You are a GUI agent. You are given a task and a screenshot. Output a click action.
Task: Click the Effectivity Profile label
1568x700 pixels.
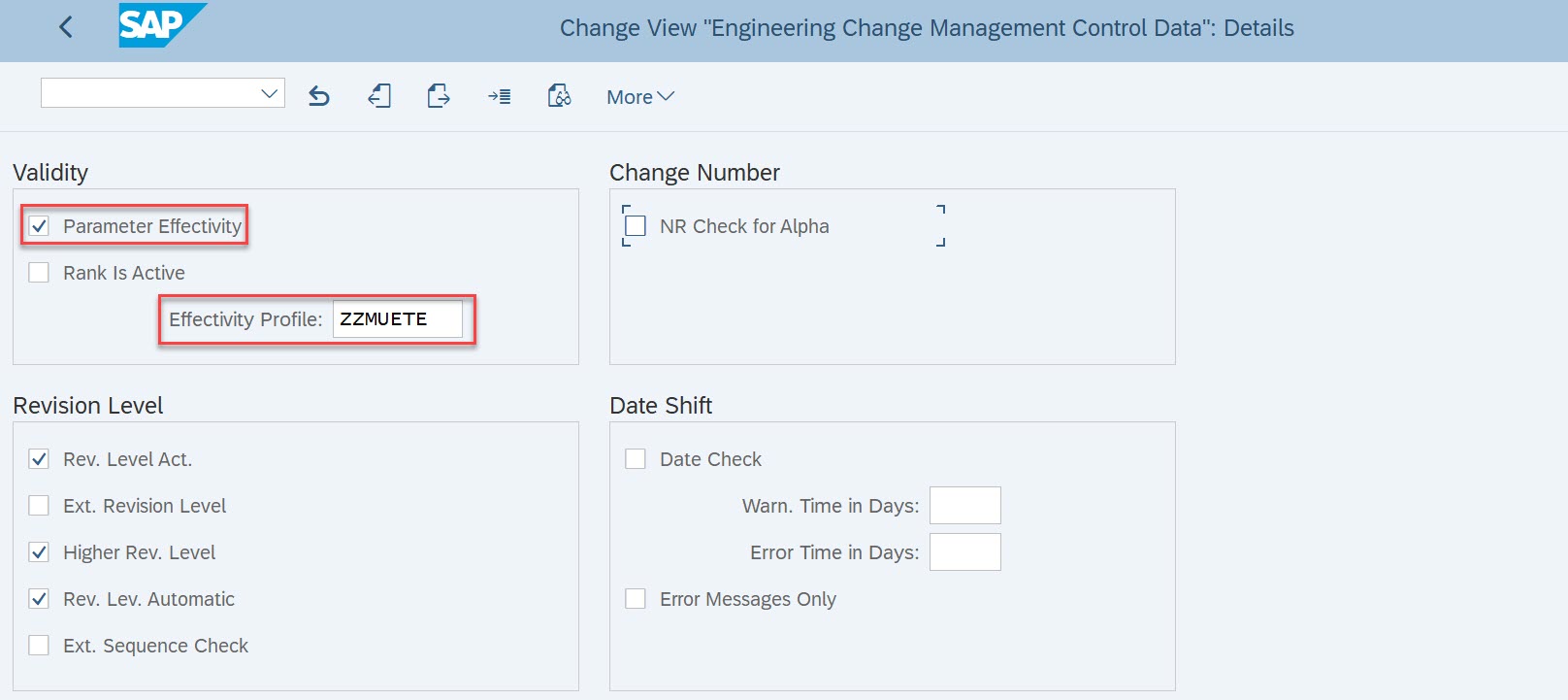click(x=245, y=319)
